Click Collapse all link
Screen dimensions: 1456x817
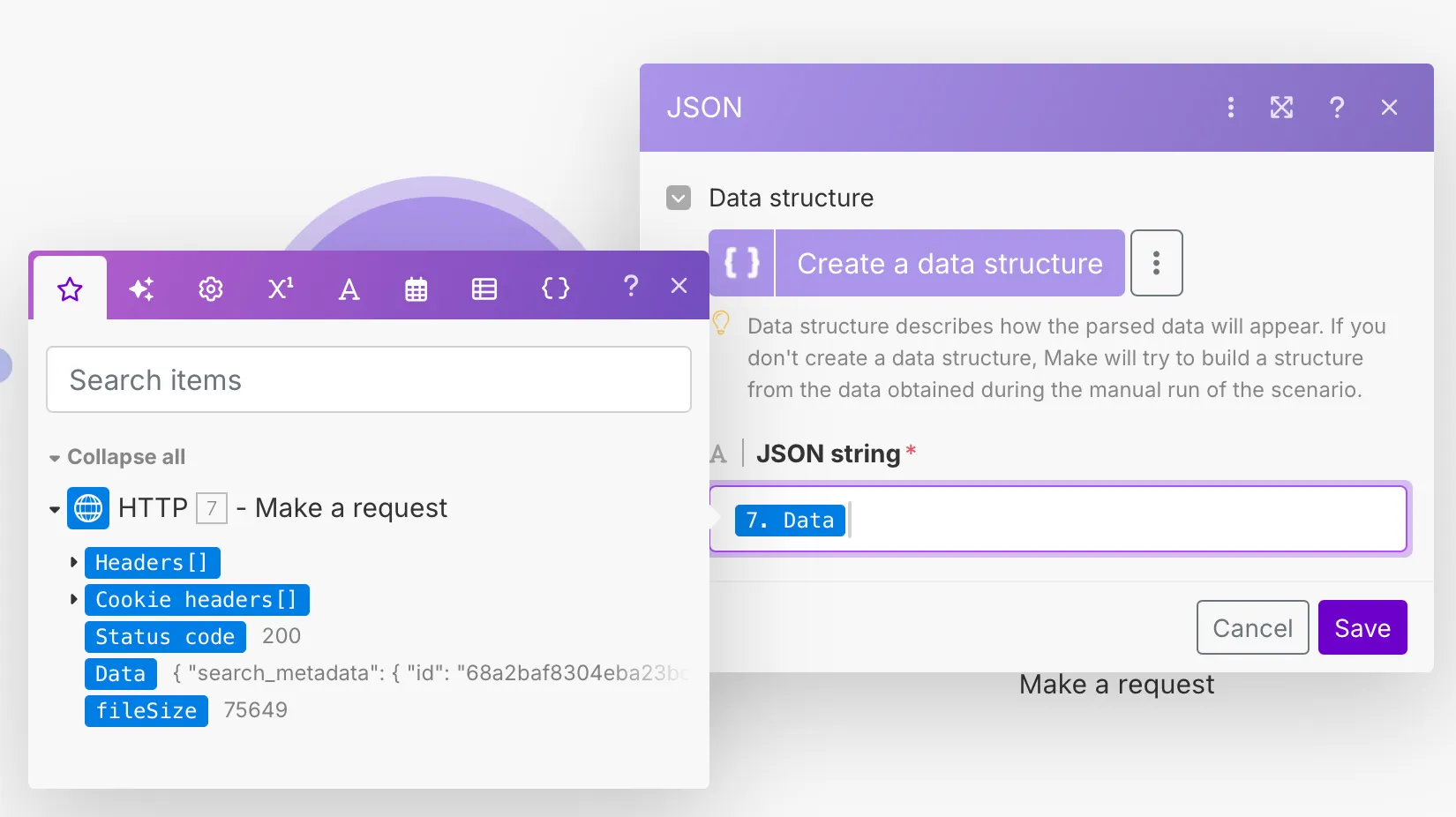pyautogui.click(x=125, y=457)
